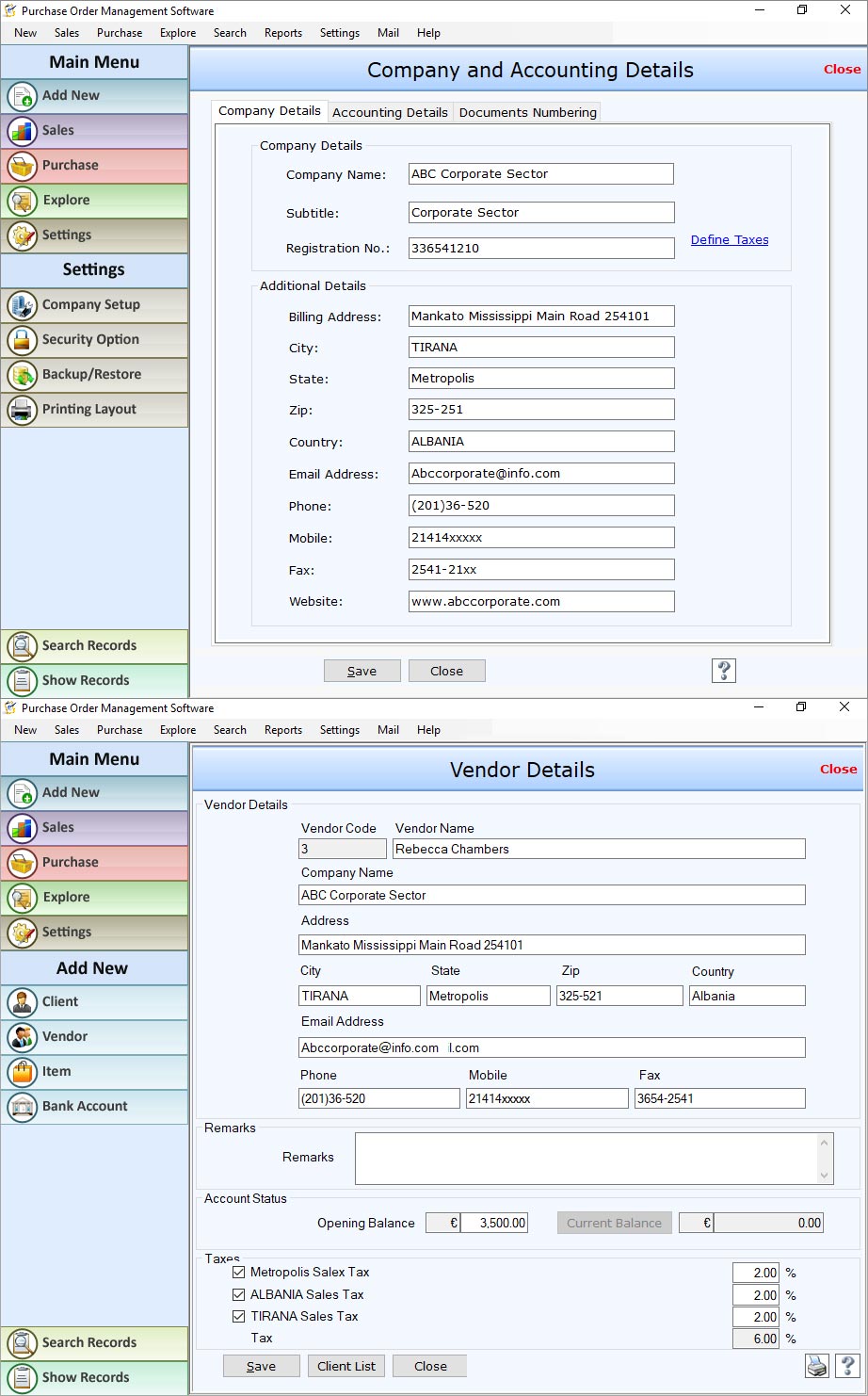Select Vendor icon under Add New
Image resolution: width=868 pixels, height=1396 pixels.
22,1037
